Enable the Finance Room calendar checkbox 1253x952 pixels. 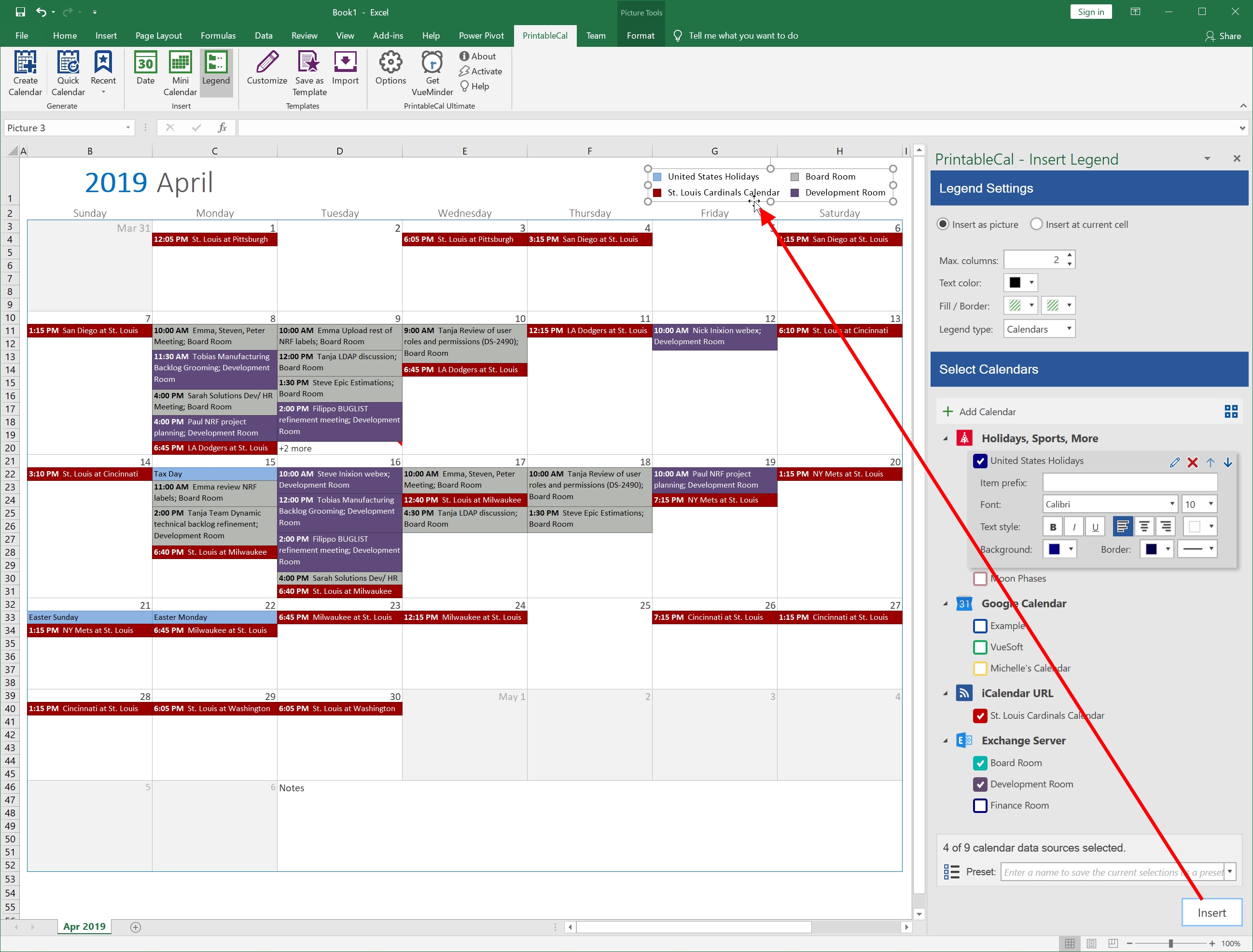point(981,805)
